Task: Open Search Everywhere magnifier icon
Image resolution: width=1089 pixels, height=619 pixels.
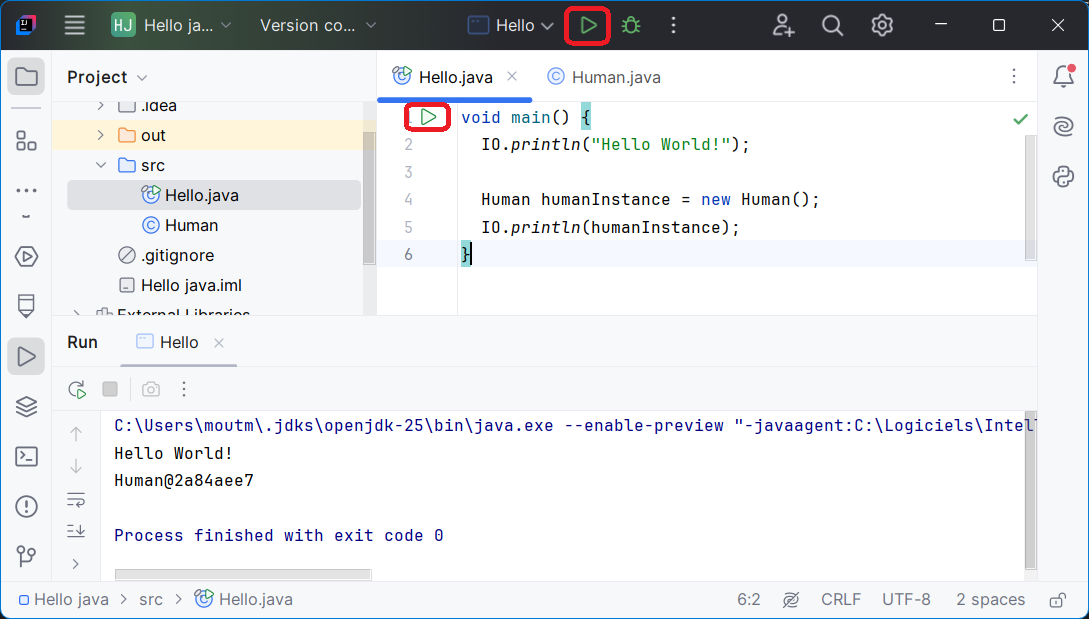Action: coord(832,25)
